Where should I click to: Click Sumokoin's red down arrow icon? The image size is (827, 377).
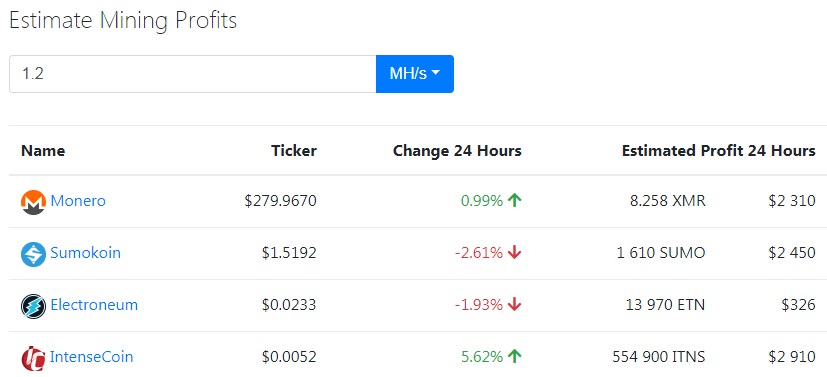click(x=514, y=253)
